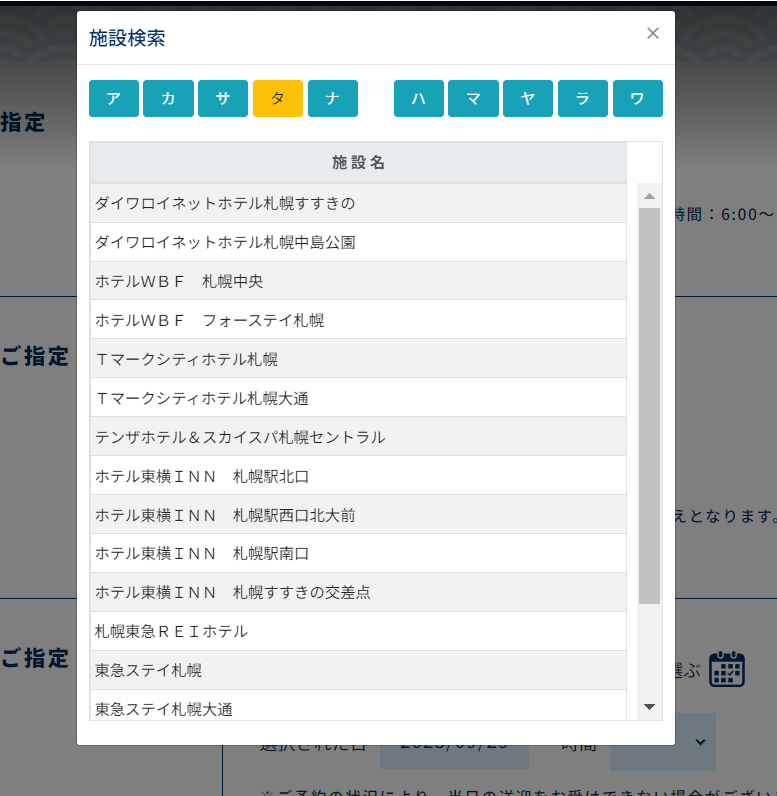Select テンザホテル&スカイスパ札幌セントラル
777x796 pixels.
tap(358, 437)
